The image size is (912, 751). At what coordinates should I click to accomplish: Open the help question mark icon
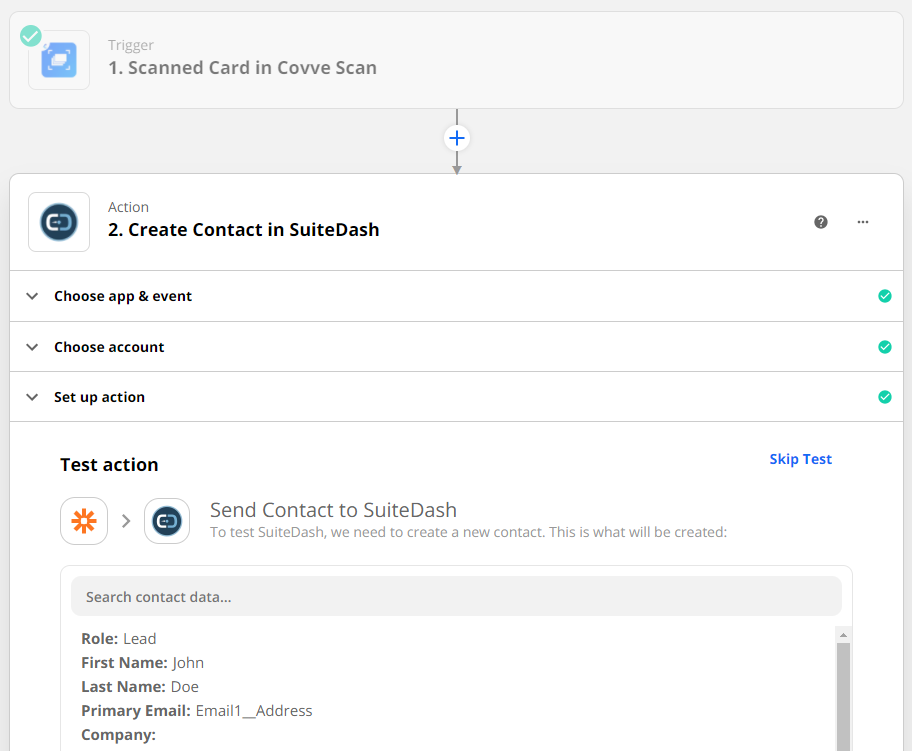tap(821, 222)
